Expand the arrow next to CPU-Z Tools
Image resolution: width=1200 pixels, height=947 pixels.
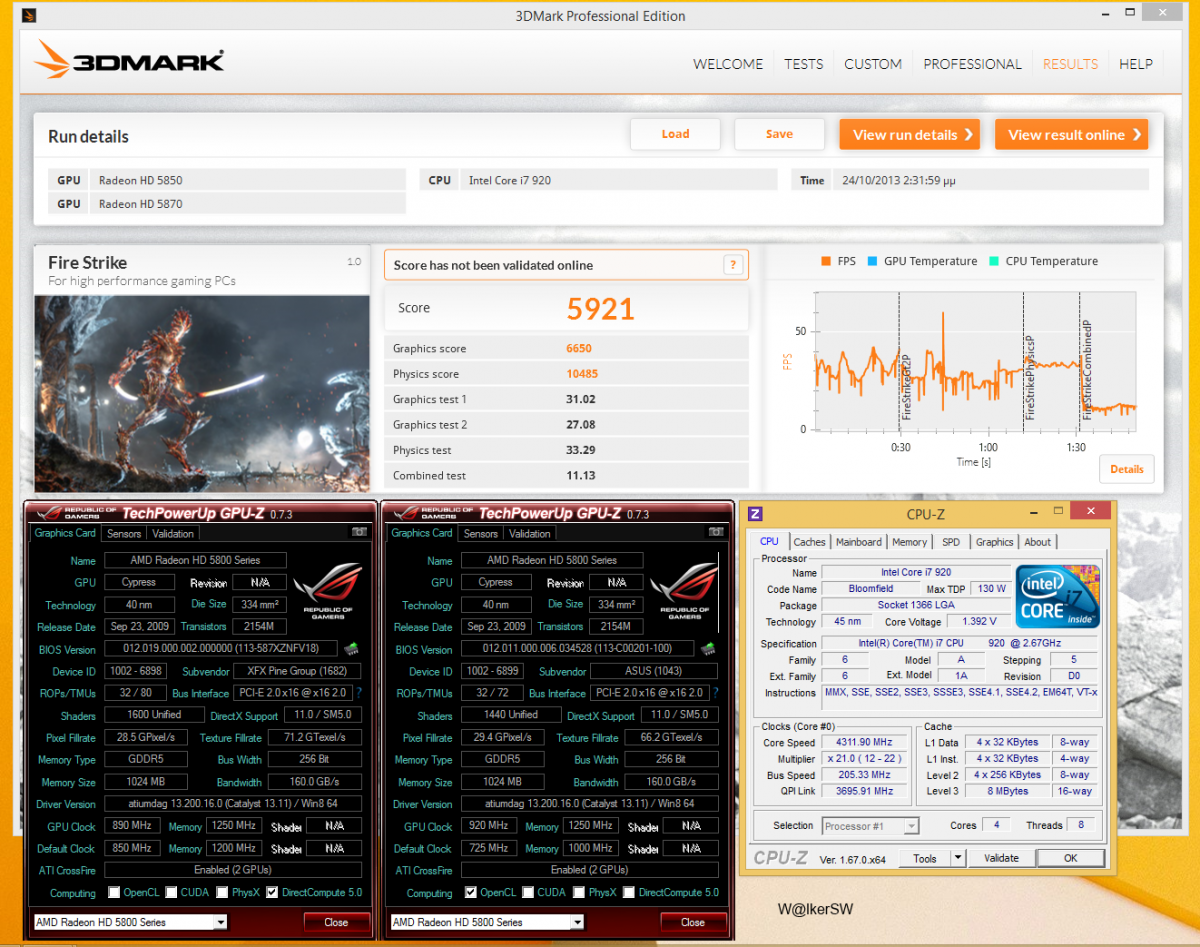point(957,858)
